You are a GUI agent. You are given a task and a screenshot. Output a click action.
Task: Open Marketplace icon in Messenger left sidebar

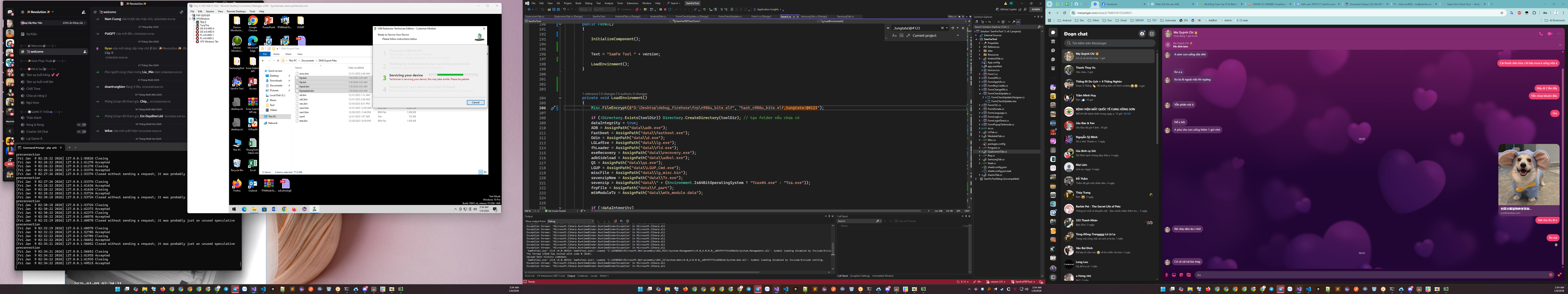tap(1053, 41)
